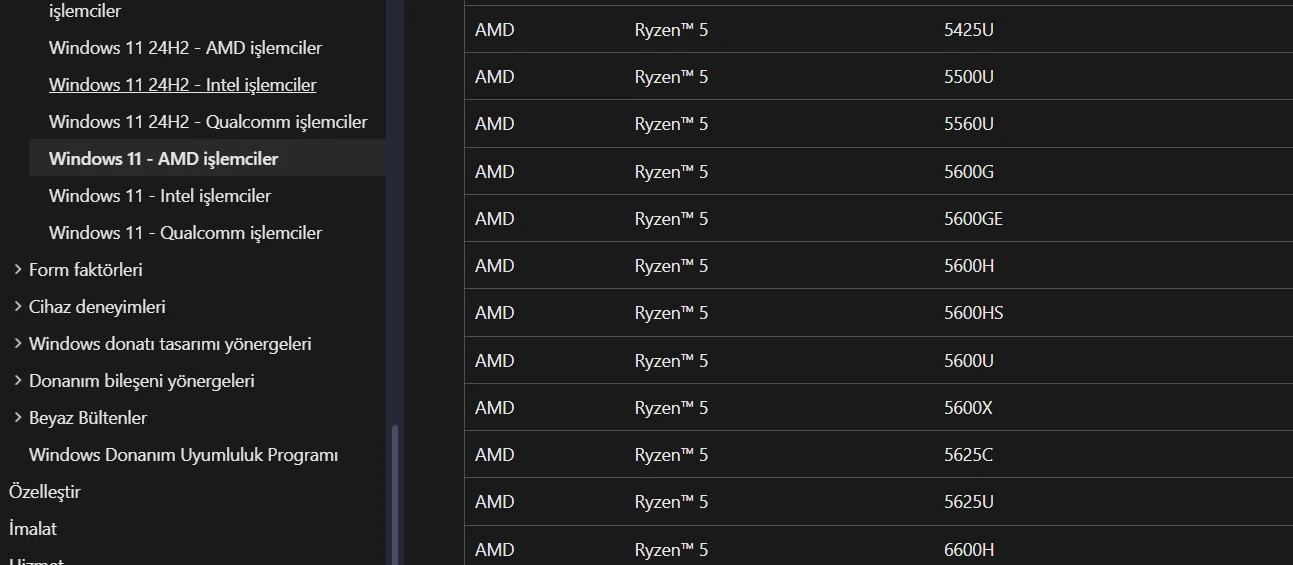Click model cell 5600H

point(969,266)
